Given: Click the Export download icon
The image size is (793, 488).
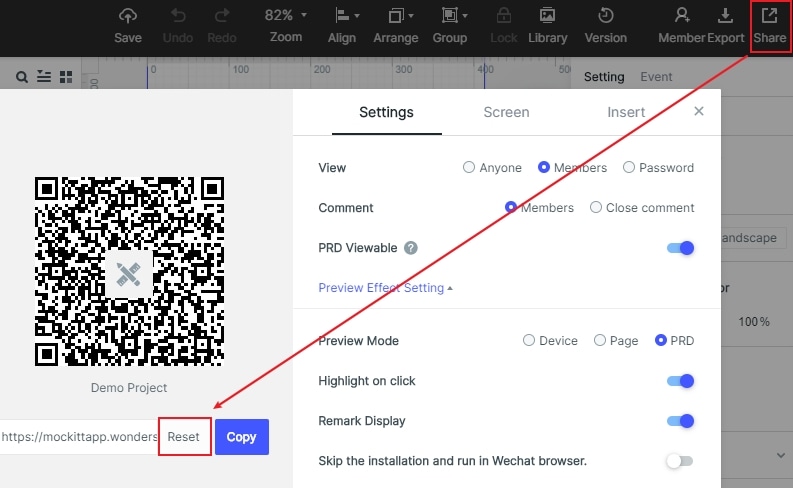Looking at the screenshot, I should pos(725,15).
